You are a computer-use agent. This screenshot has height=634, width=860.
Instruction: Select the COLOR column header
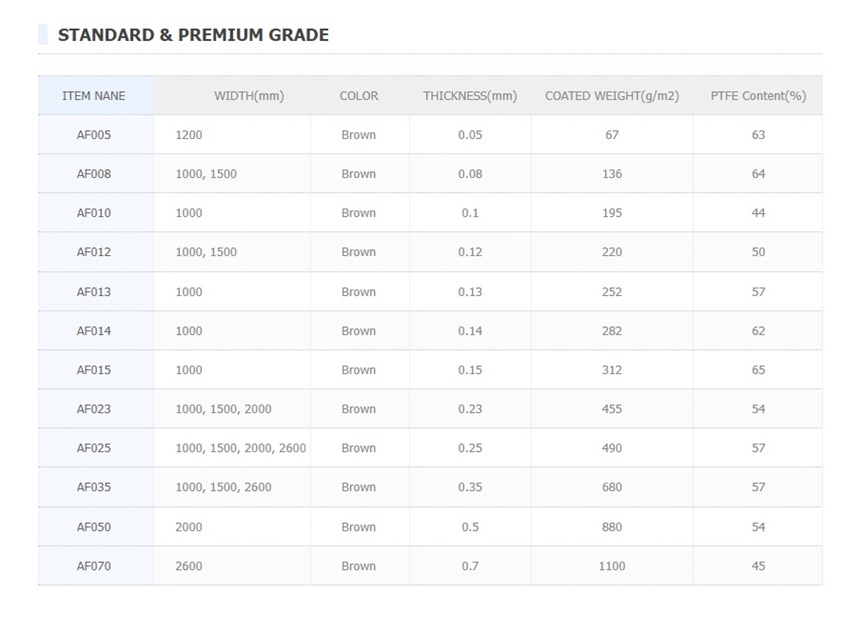click(x=359, y=96)
